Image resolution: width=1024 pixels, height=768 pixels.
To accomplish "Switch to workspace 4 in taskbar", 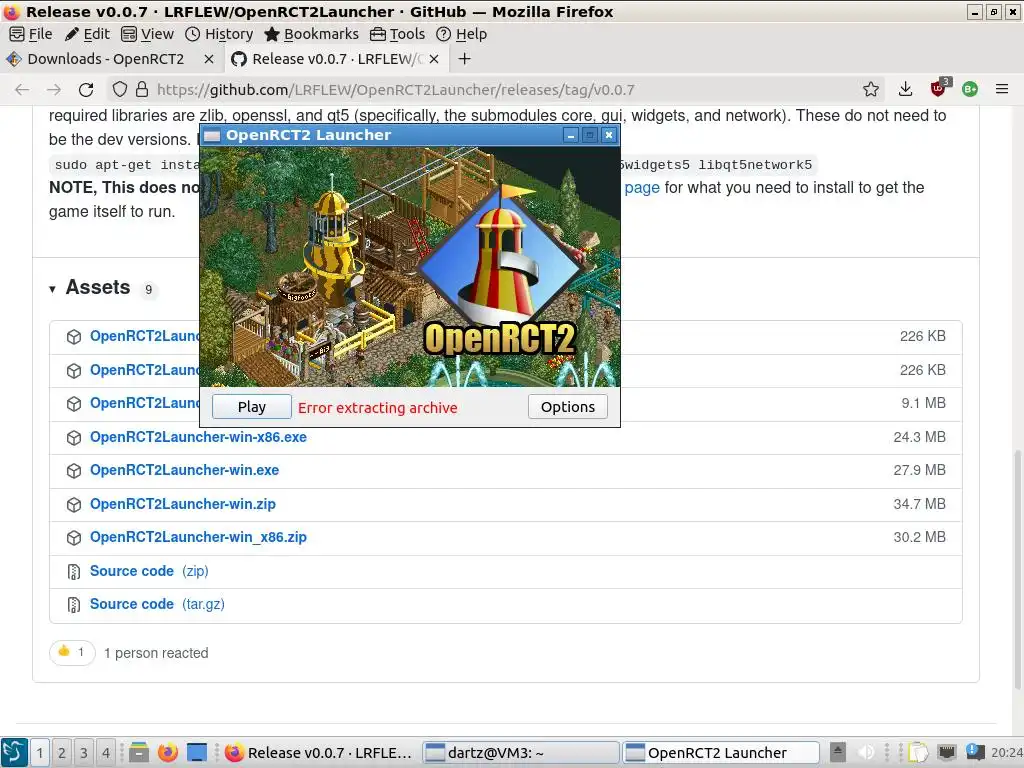I will pos(106,753).
